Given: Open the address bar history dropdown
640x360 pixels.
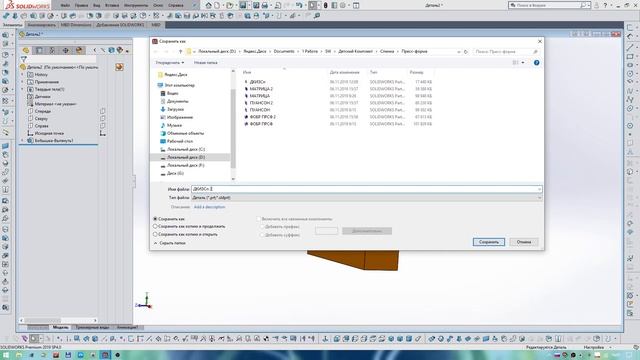Looking at the screenshot, I should click(x=459, y=52).
